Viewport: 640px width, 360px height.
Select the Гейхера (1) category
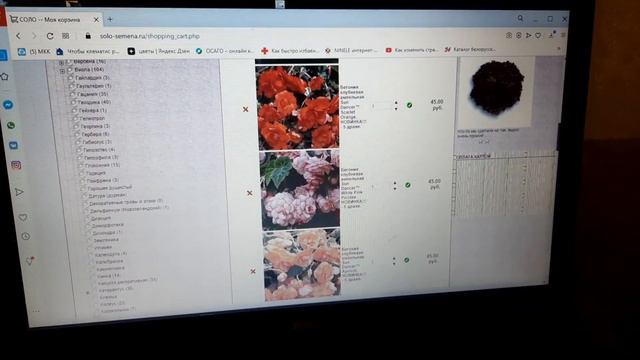click(93, 110)
